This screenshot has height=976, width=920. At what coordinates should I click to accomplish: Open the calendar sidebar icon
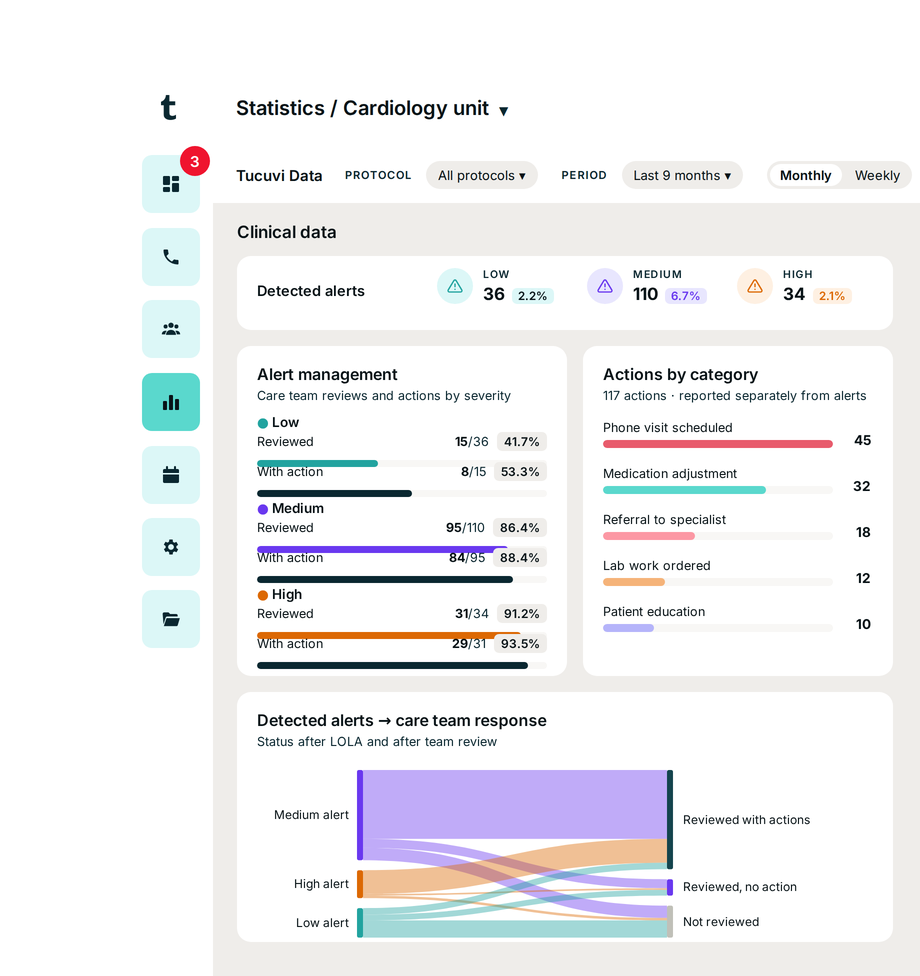coord(171,475)
